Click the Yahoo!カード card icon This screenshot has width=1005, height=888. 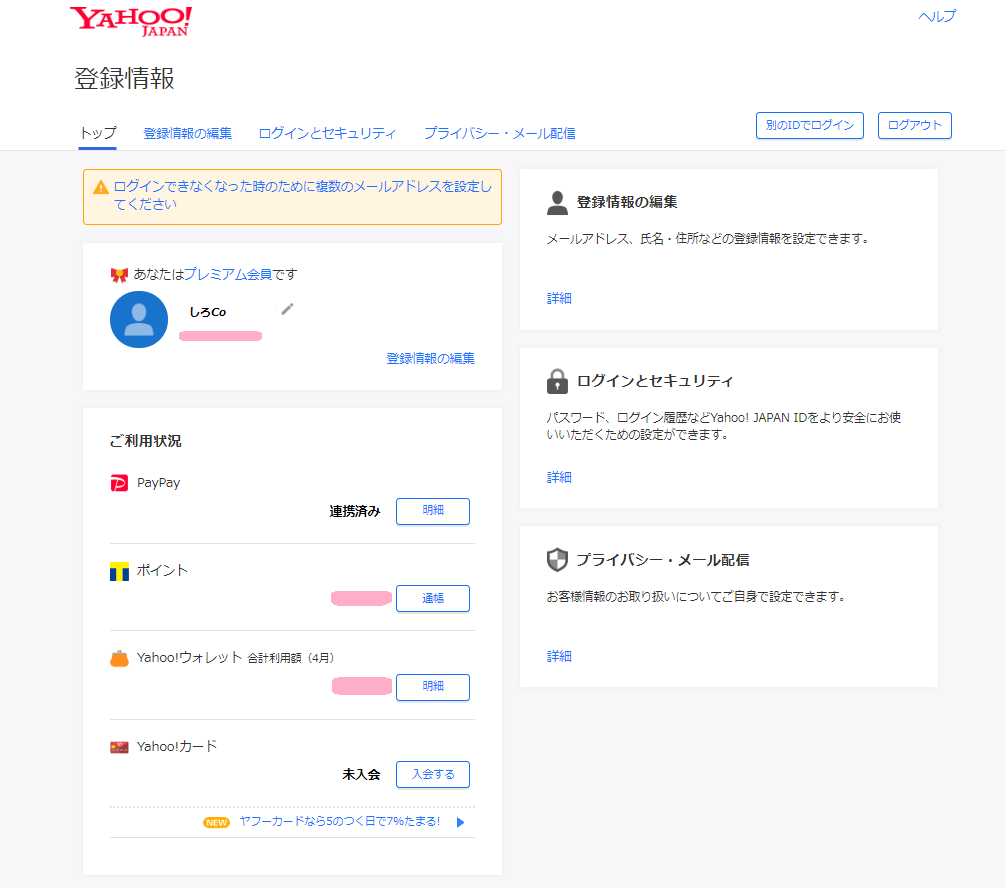click(120, 746)
